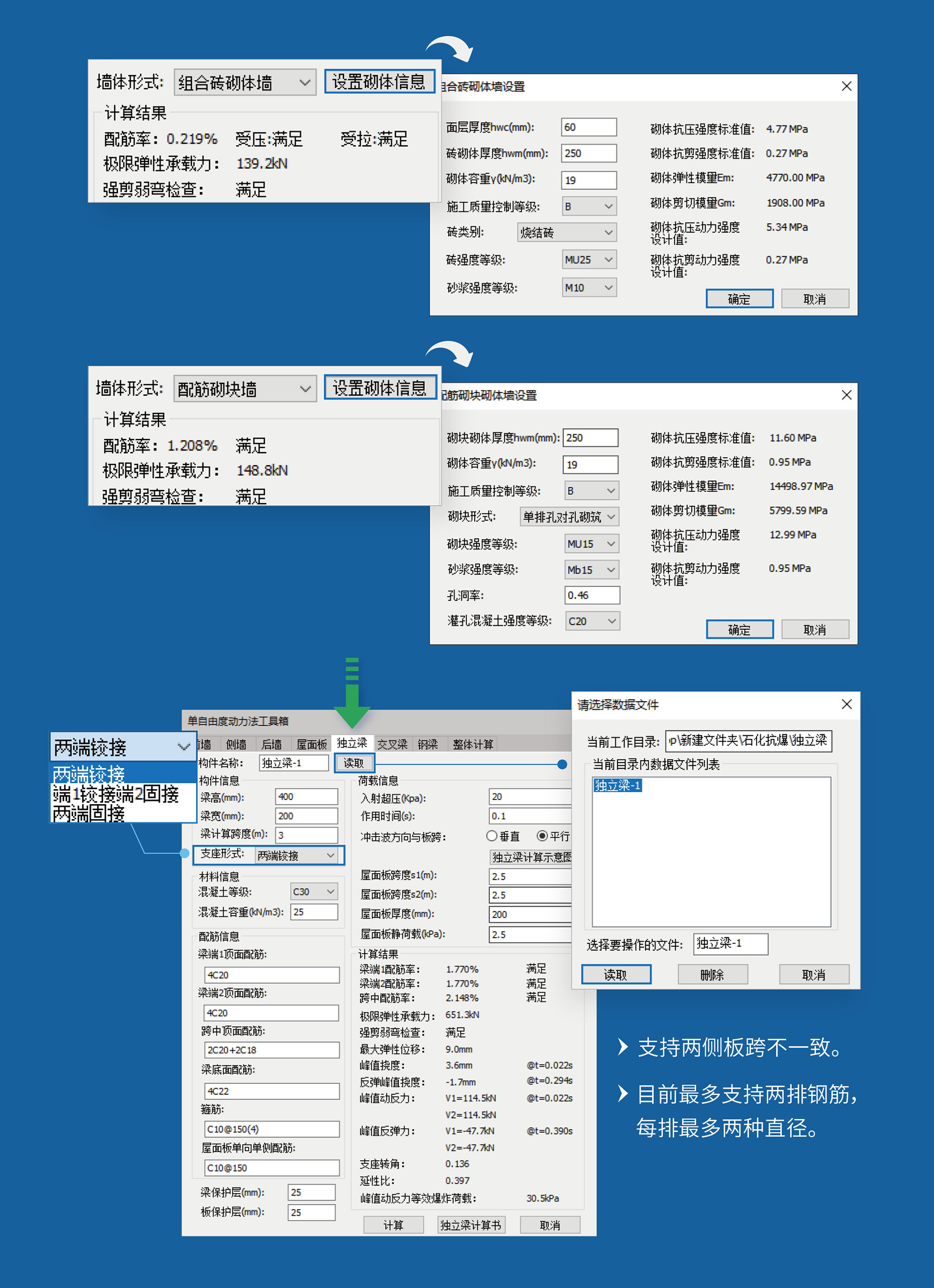Open the 砂浆强度等级 dropdown showing M10
Image resolution: width=934 pixels, height=1288 pixels.
click(589, 288)
